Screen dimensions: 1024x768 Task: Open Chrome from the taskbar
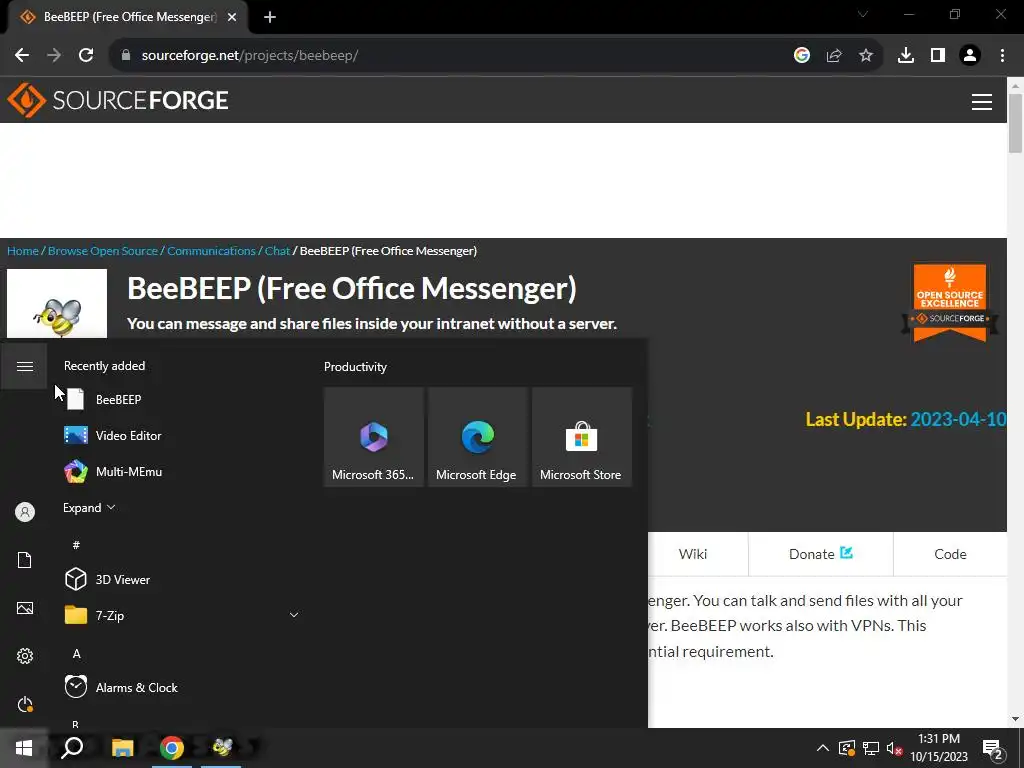click(172, 748)
